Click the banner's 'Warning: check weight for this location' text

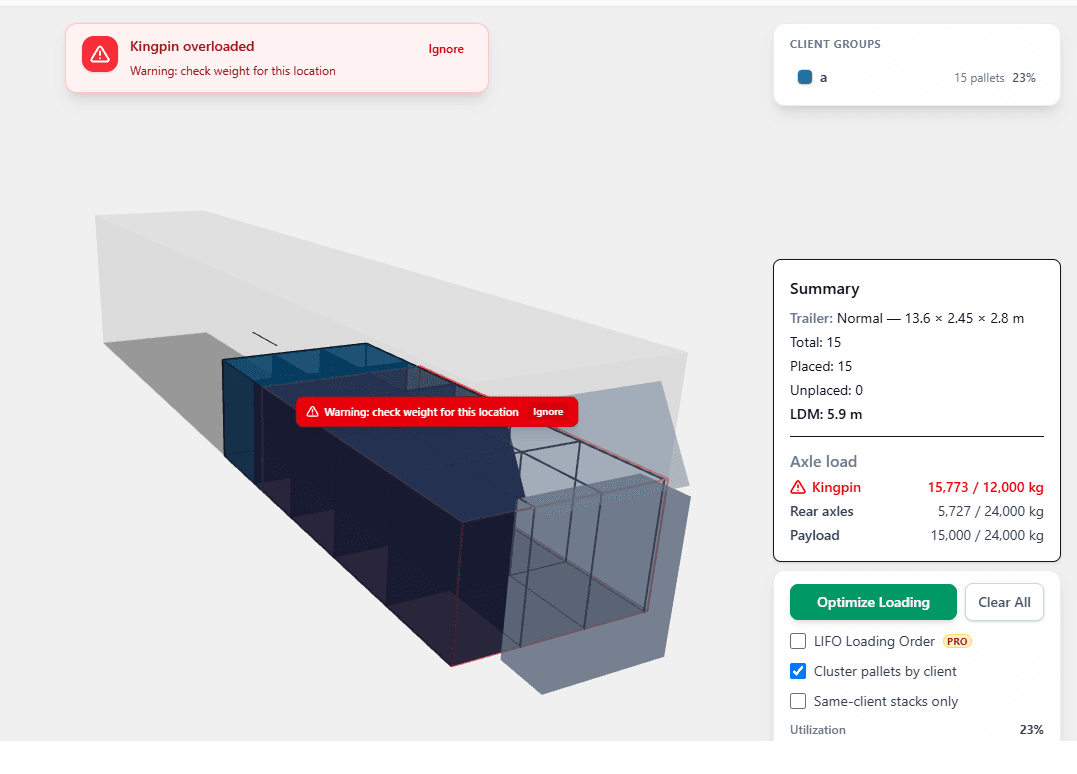[233, 71]
